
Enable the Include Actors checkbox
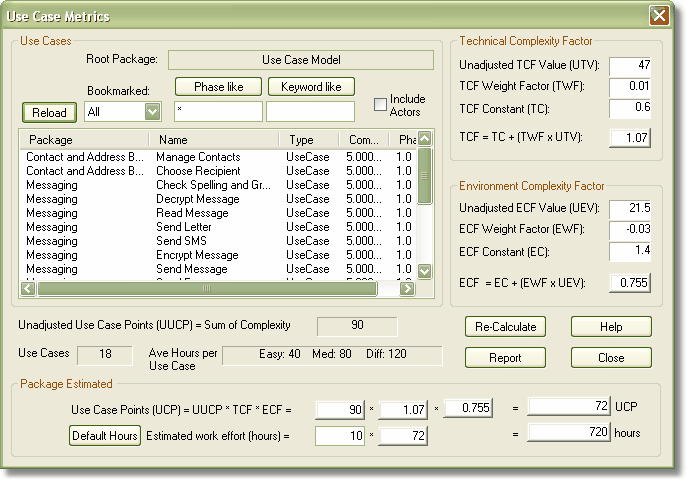(380, 105)
